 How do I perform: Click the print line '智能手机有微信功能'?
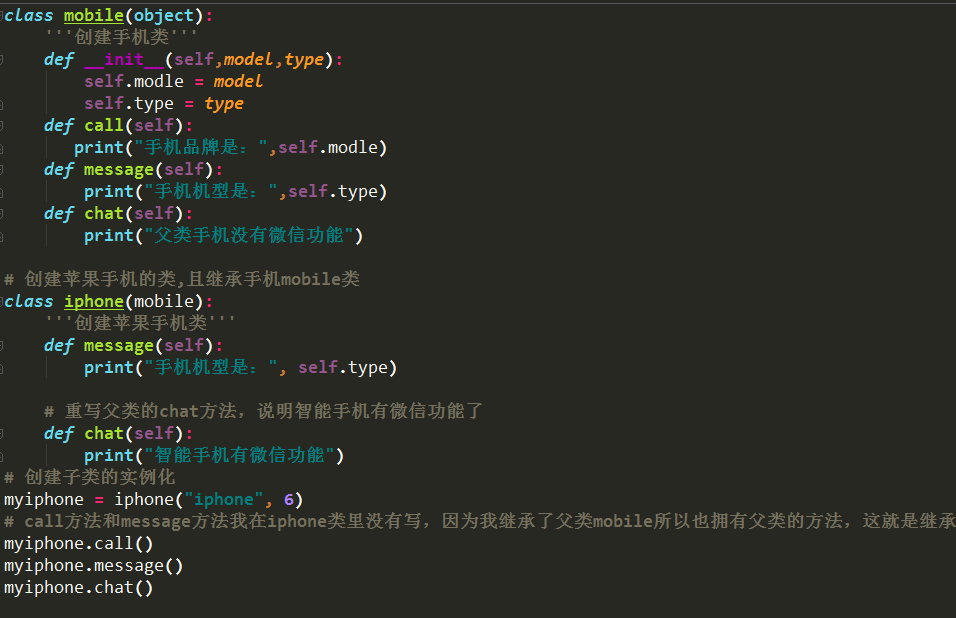(214, 455)
